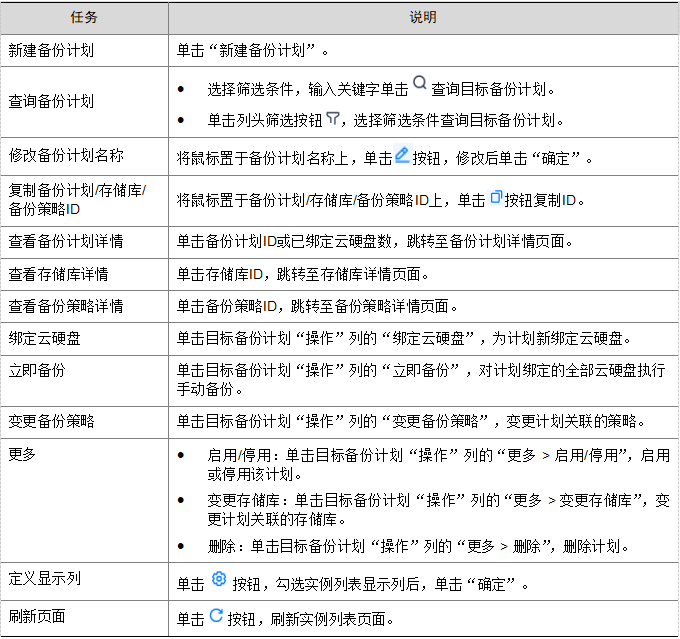Click text '勾选实例列表显示列后'

pos(347,584)
